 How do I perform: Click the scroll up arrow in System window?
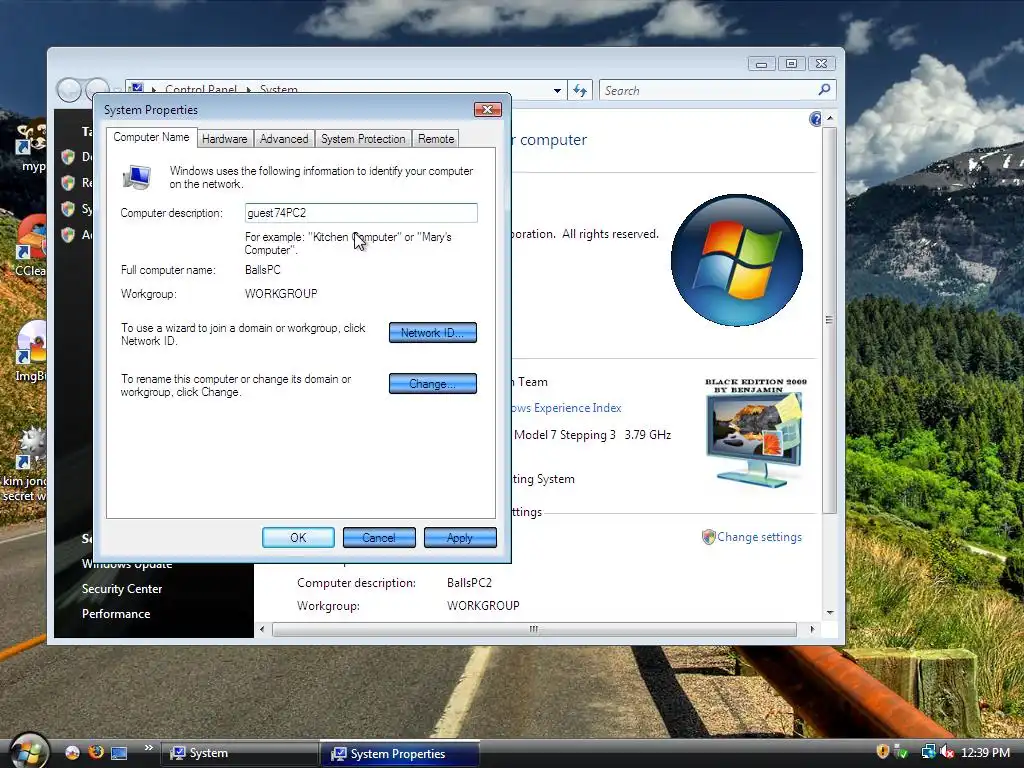pyautogui.click(x=829, y=118)
